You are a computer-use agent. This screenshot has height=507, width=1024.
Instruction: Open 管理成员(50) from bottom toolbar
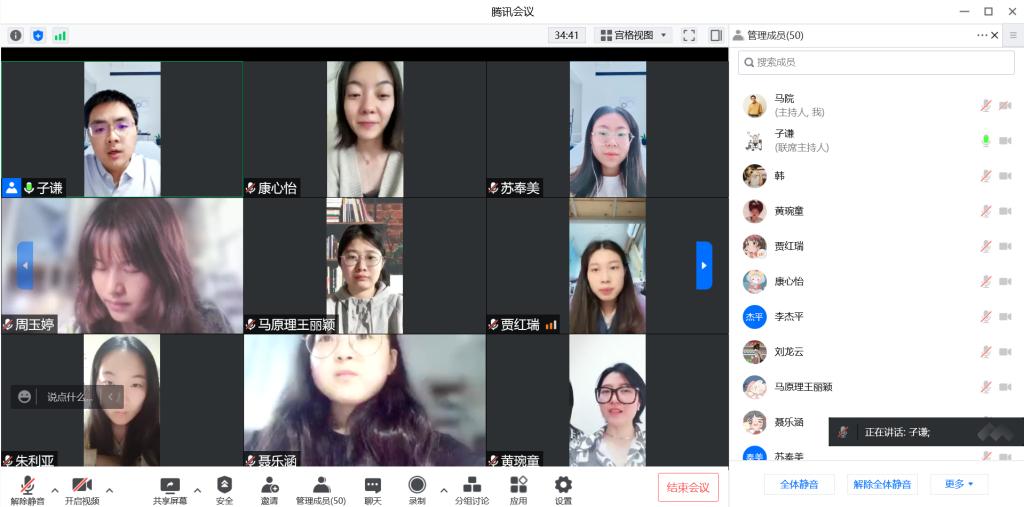pyautogui.click(x=320, y=489)
